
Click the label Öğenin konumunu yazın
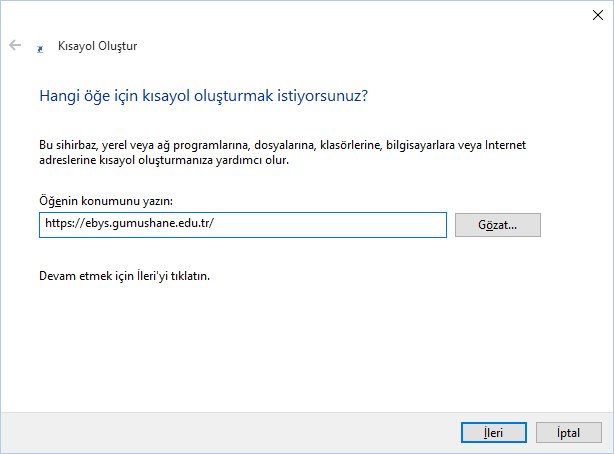[x=106, y=201]
